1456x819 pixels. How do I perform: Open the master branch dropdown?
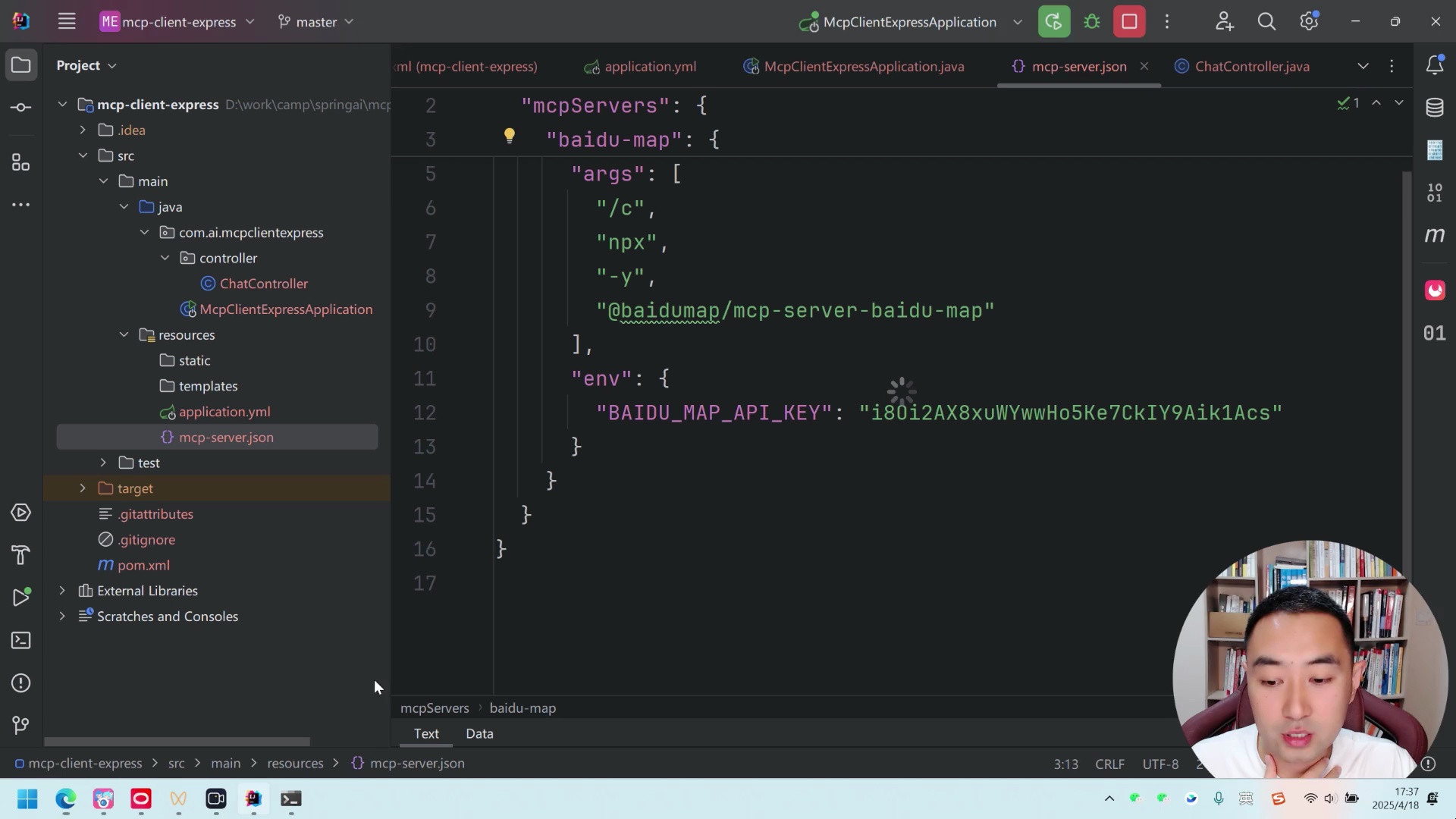click(x=316, y=22)
